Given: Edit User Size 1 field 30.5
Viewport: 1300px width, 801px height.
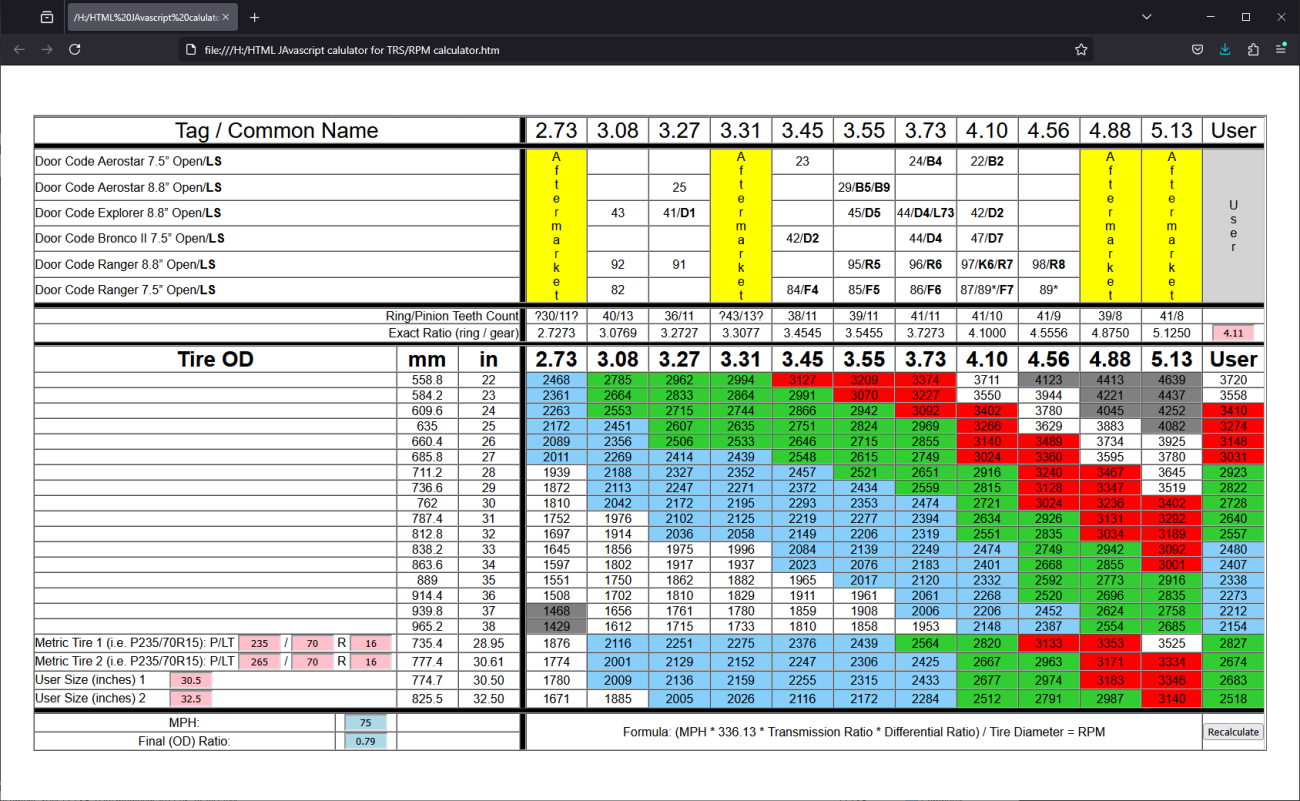Looking at the screenshot, I should point(190,681).
